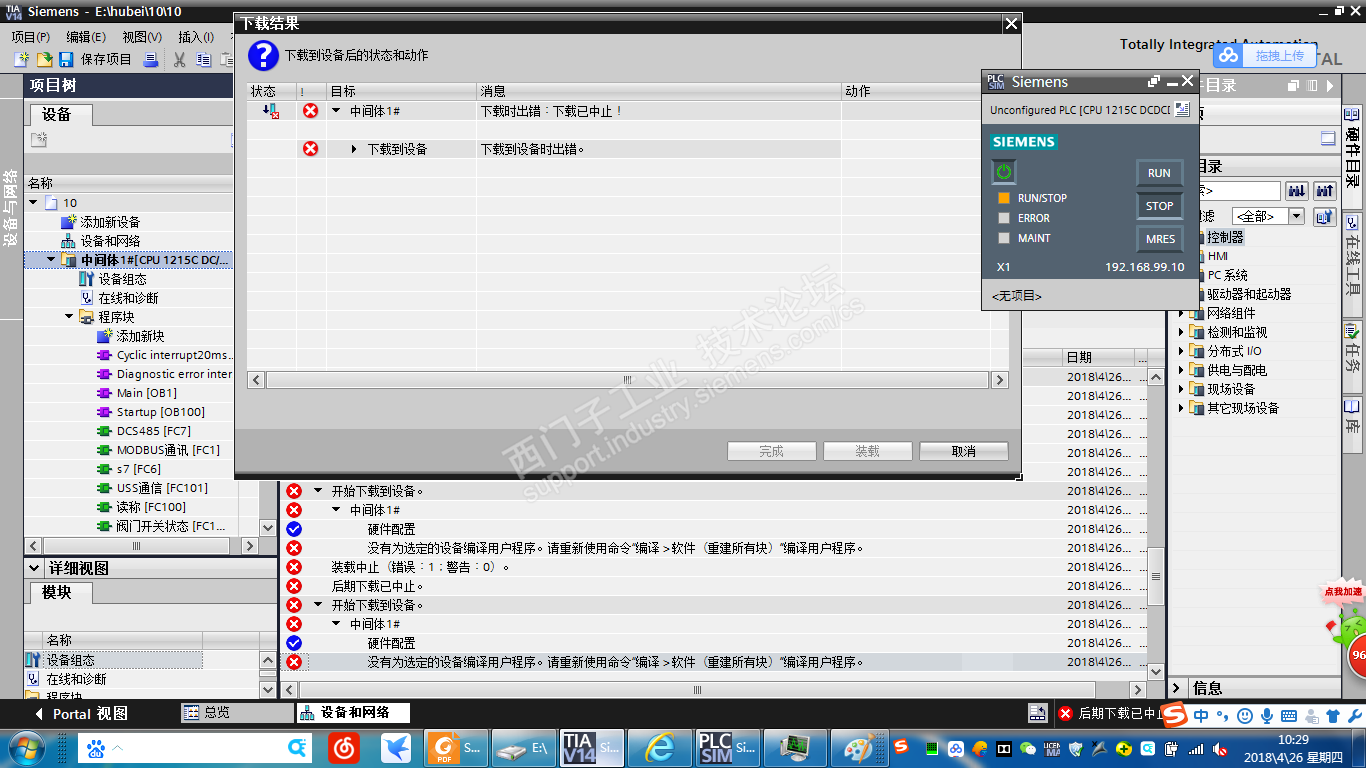Click 添加新设备 icon in project tree

click(68, 222)
